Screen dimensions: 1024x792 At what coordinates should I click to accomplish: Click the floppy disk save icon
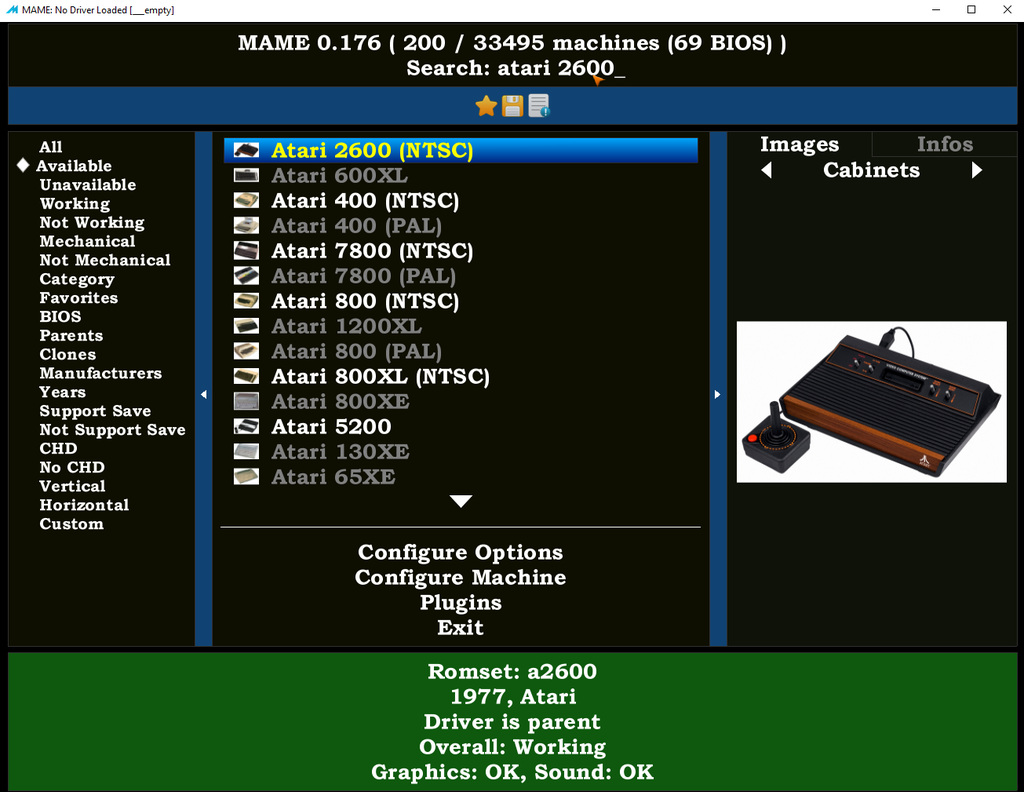pos(512,106)
